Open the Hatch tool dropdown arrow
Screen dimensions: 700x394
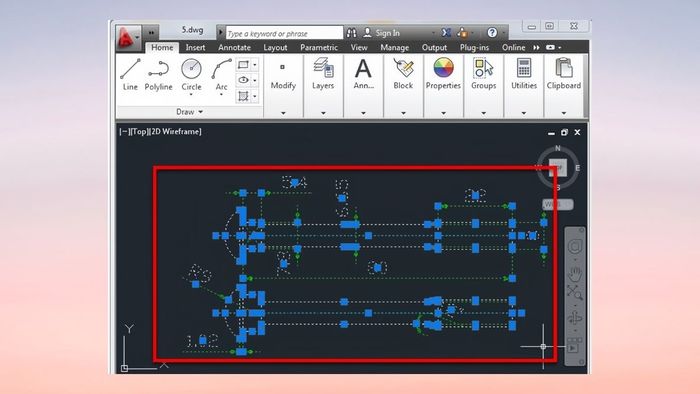pos(255,96)
